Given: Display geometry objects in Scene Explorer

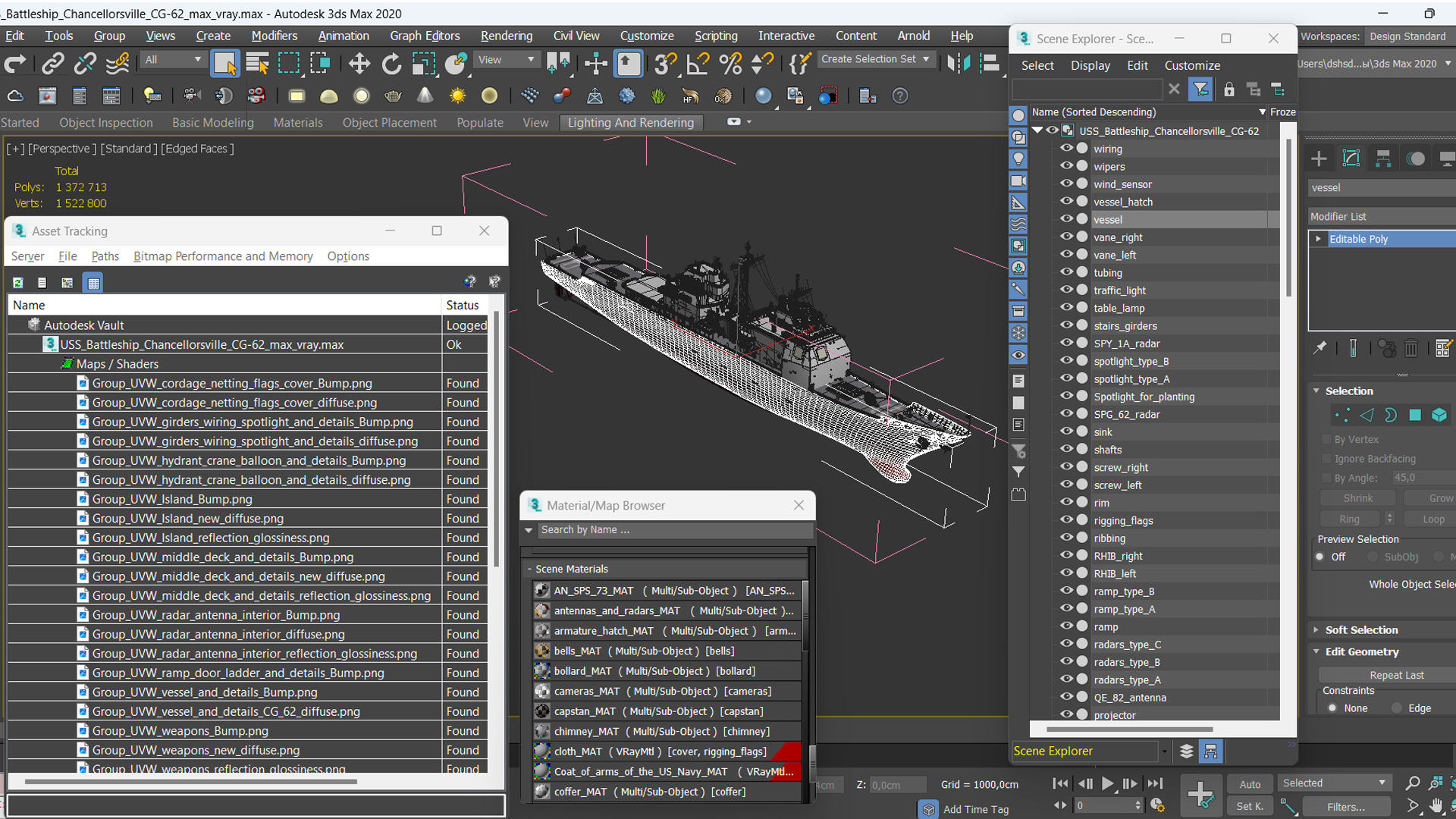Looking at the screenshot, I should pos(1018,115).
